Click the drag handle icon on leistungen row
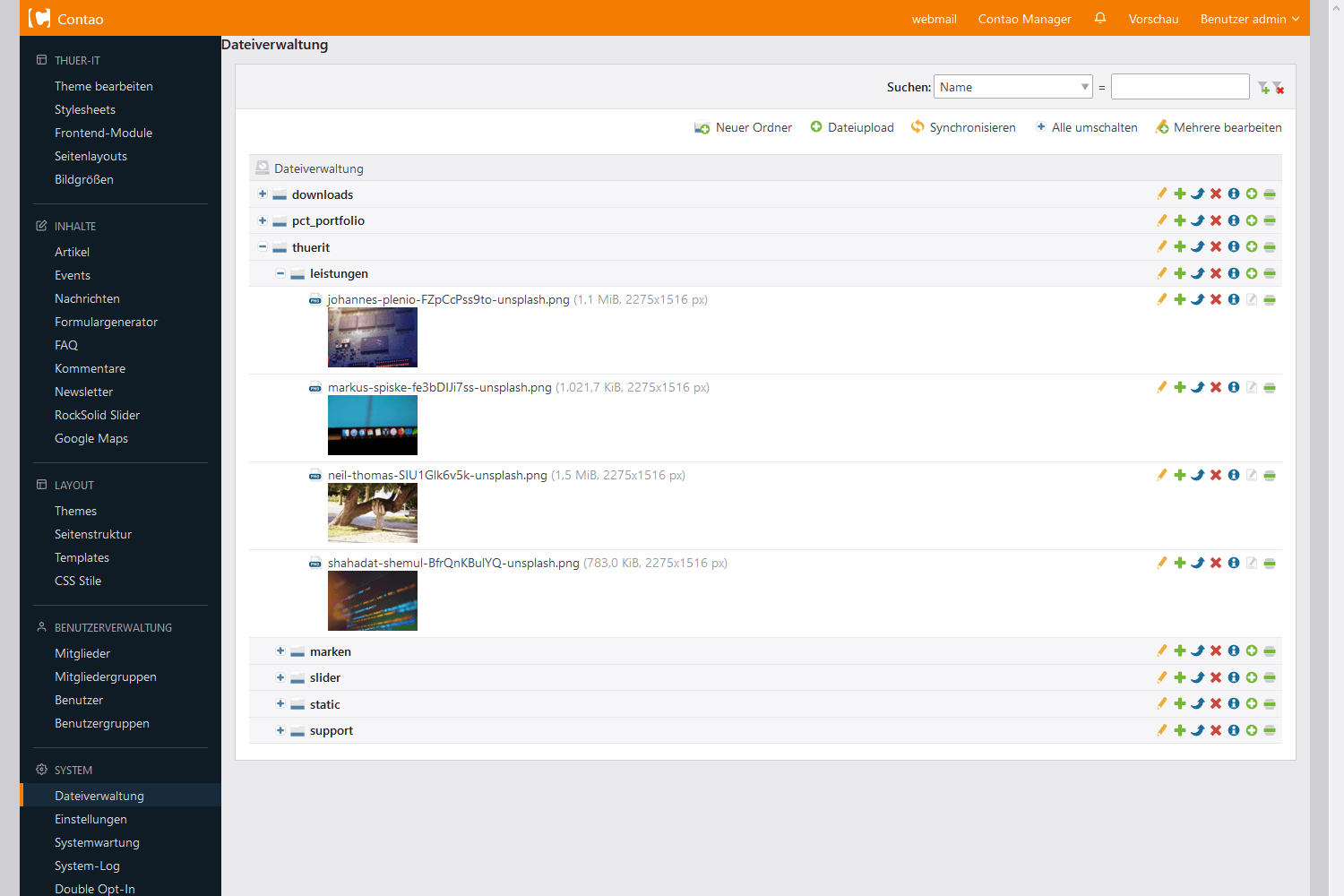The image size is (1344, 896). pyautogui.click(x=1270, y=273)
